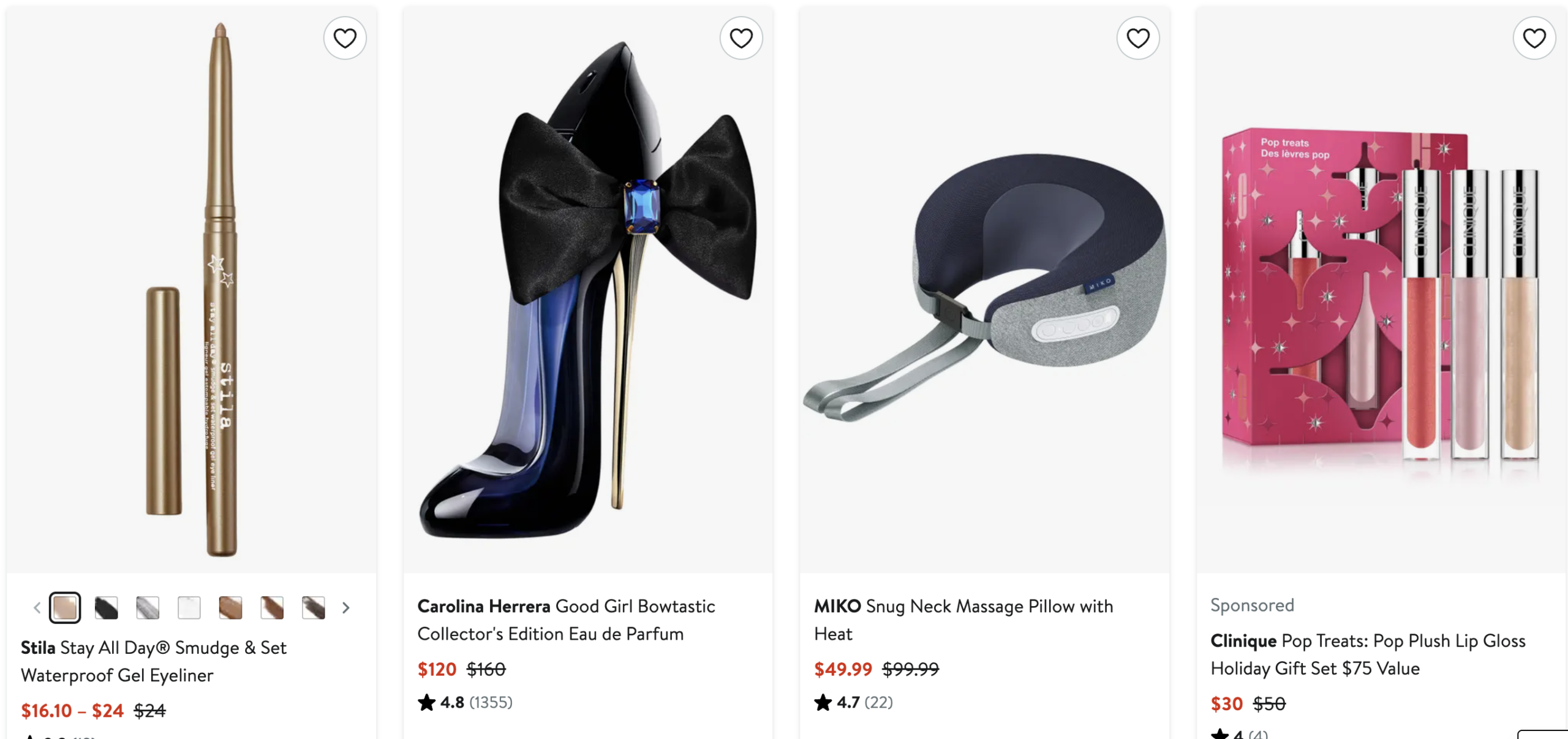Select the selected tan eyeliner color swatch
Image resolution: width=1568 pixels, height=739 pixels.
point(65,608)
